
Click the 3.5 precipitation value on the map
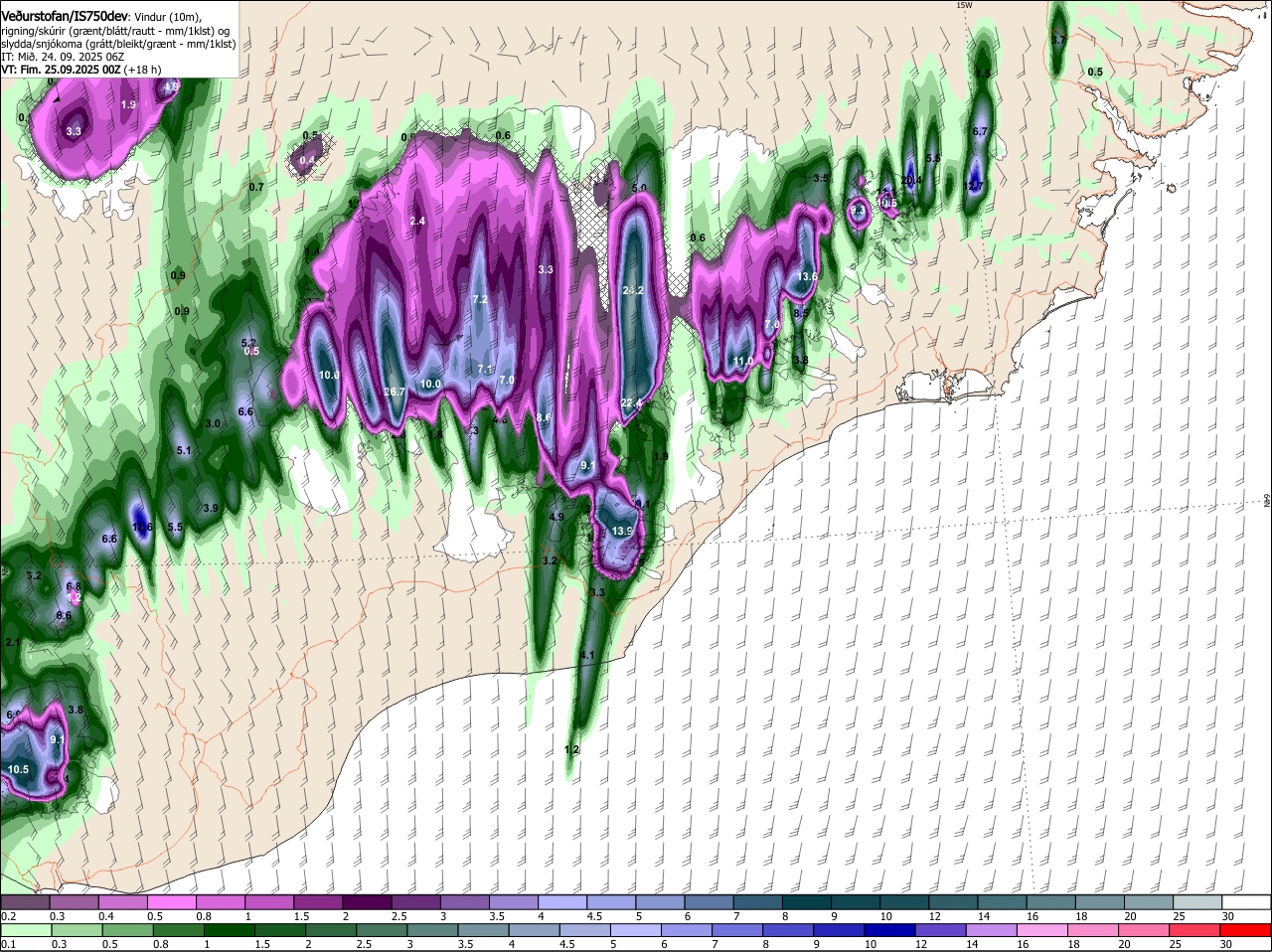click(x=821, y=178)
